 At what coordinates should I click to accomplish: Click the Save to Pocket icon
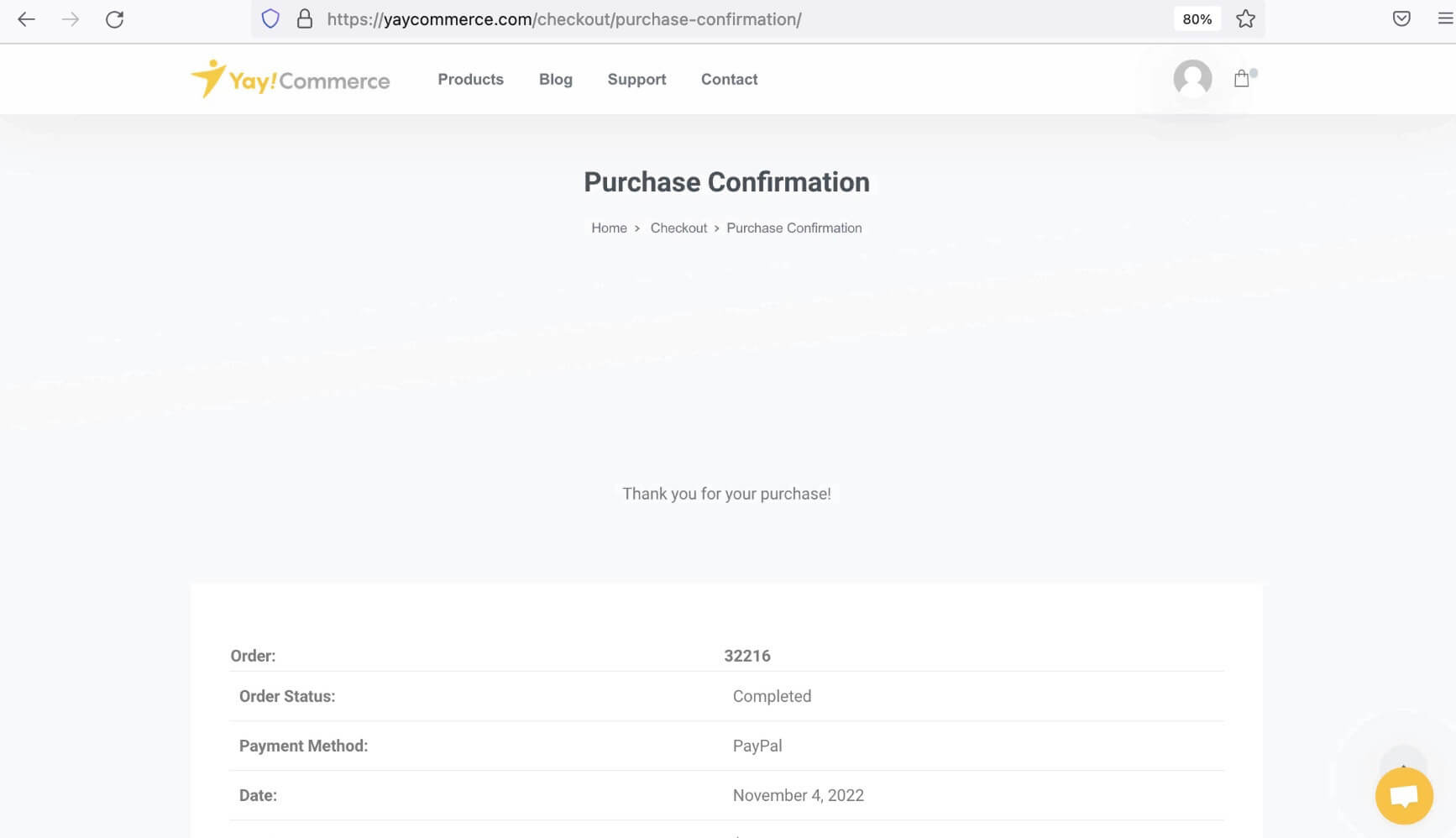pyautogui.click(x=1401, y=18)
